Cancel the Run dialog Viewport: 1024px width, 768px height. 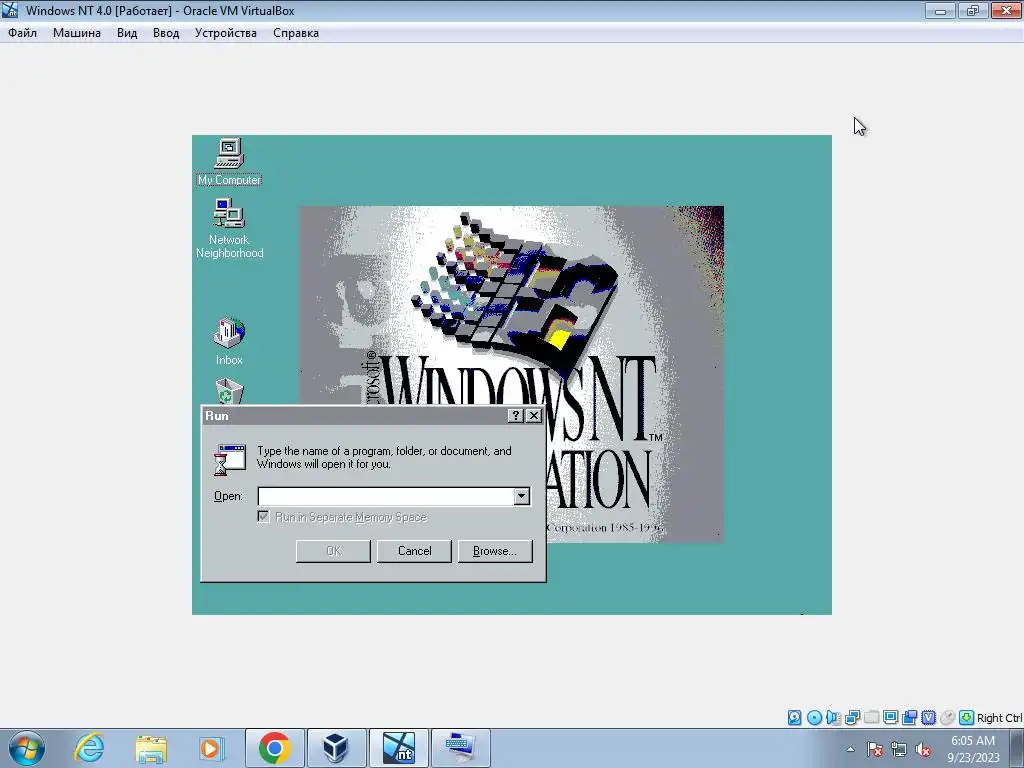(x=415, y=551)
